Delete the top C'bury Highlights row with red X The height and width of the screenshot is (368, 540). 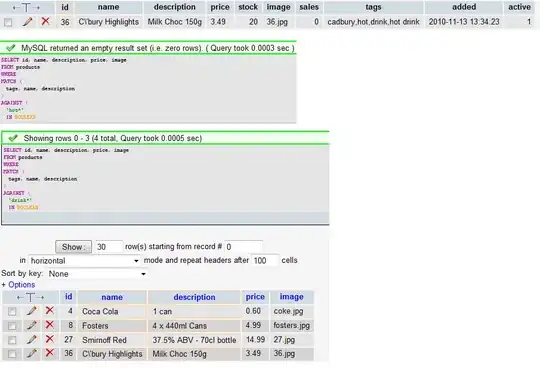[x=45, y=21]
